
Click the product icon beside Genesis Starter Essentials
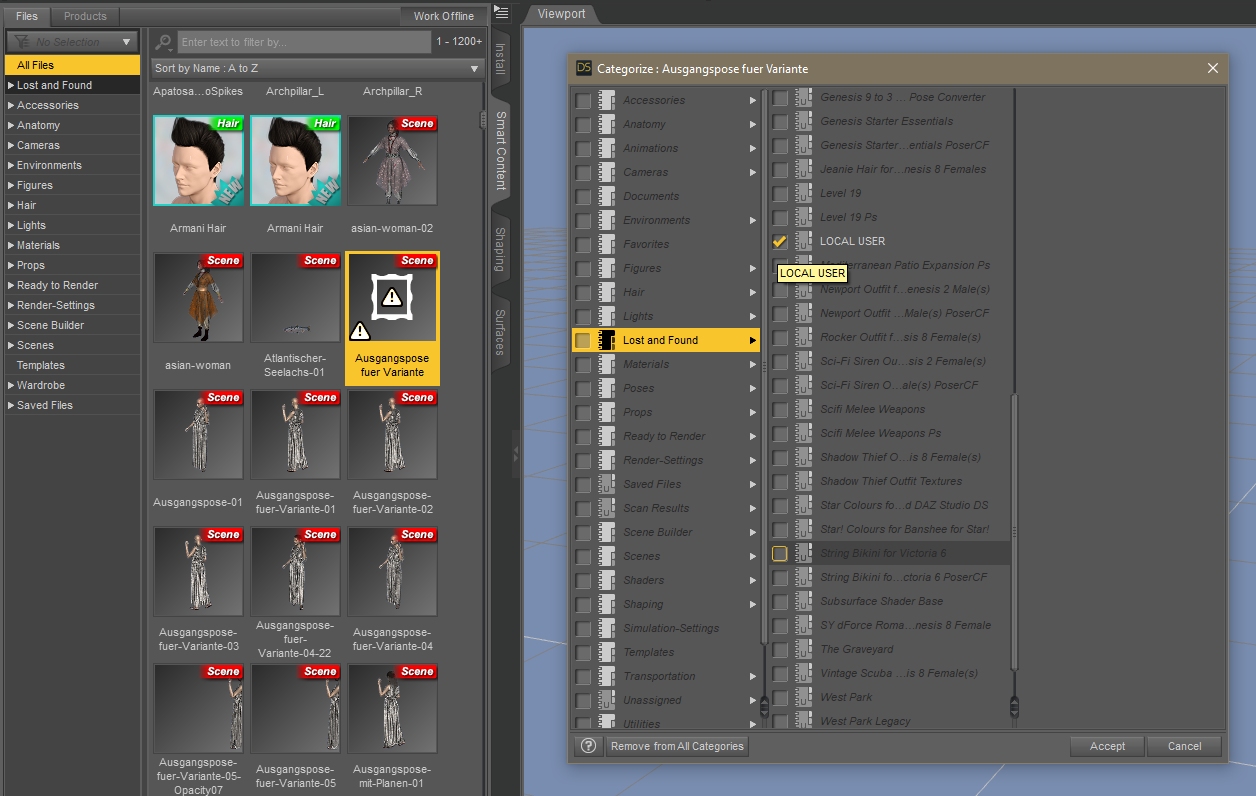pyautogui.click(x=804, y=121)
